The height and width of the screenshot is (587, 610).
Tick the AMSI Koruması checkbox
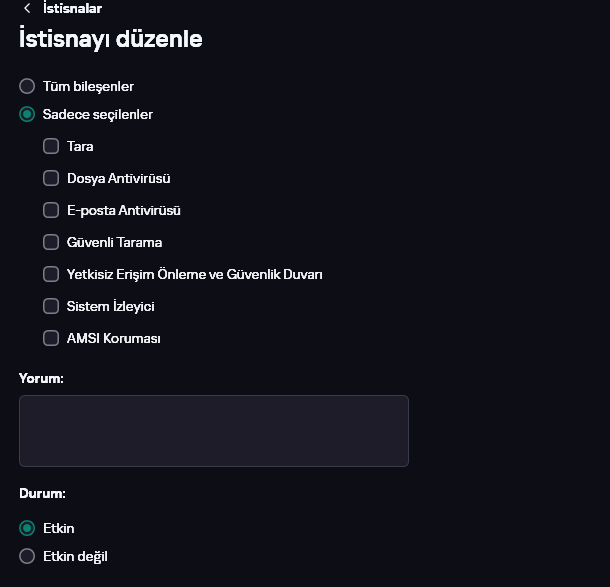[x=51, y=338]
